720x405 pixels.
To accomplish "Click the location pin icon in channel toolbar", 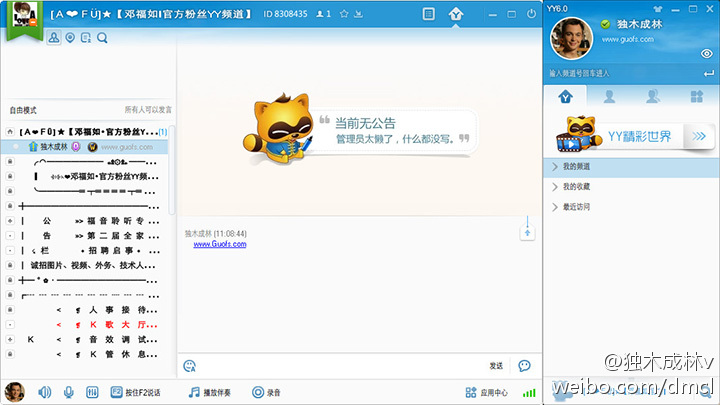I will coord(70,38).
